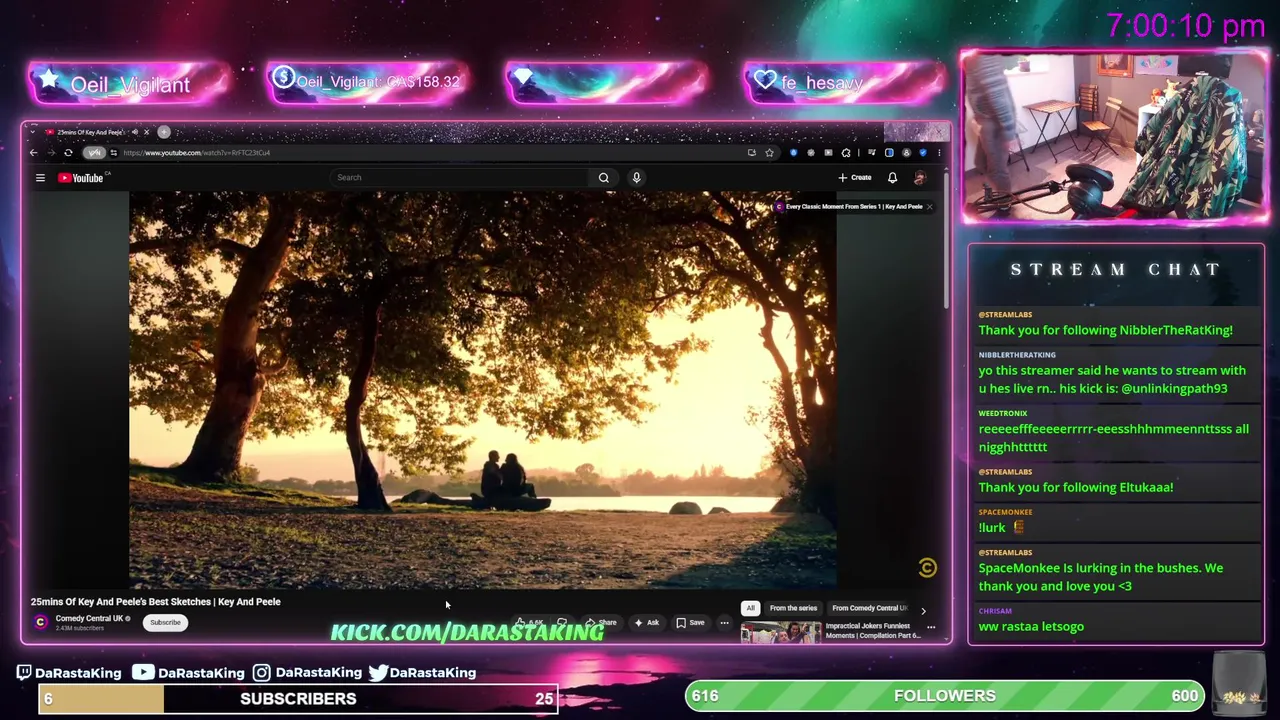Click the 'Oeil_Vigilant: CA$158.32' donation label

click(x=367, y=82)
